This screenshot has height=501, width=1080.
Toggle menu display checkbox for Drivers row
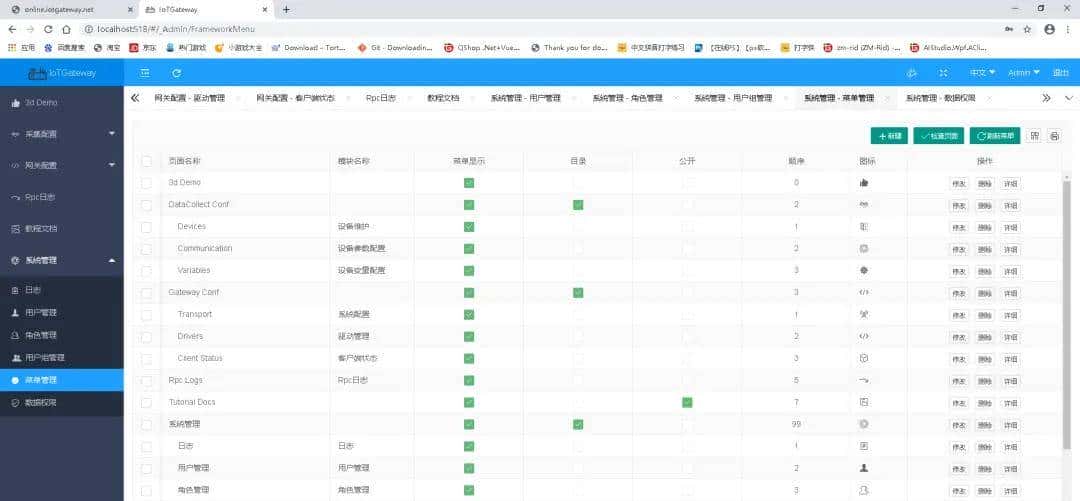click(469, 336)
